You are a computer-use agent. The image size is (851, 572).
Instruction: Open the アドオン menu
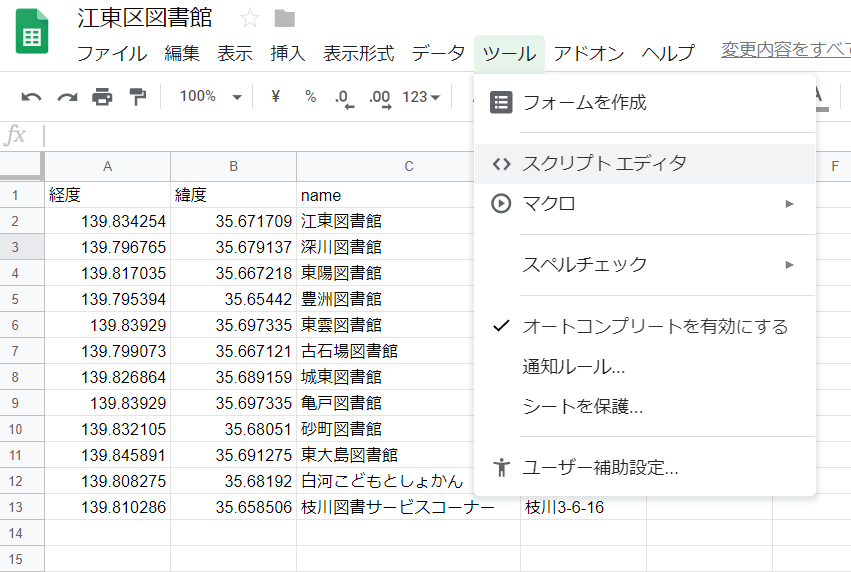point(589,53)
